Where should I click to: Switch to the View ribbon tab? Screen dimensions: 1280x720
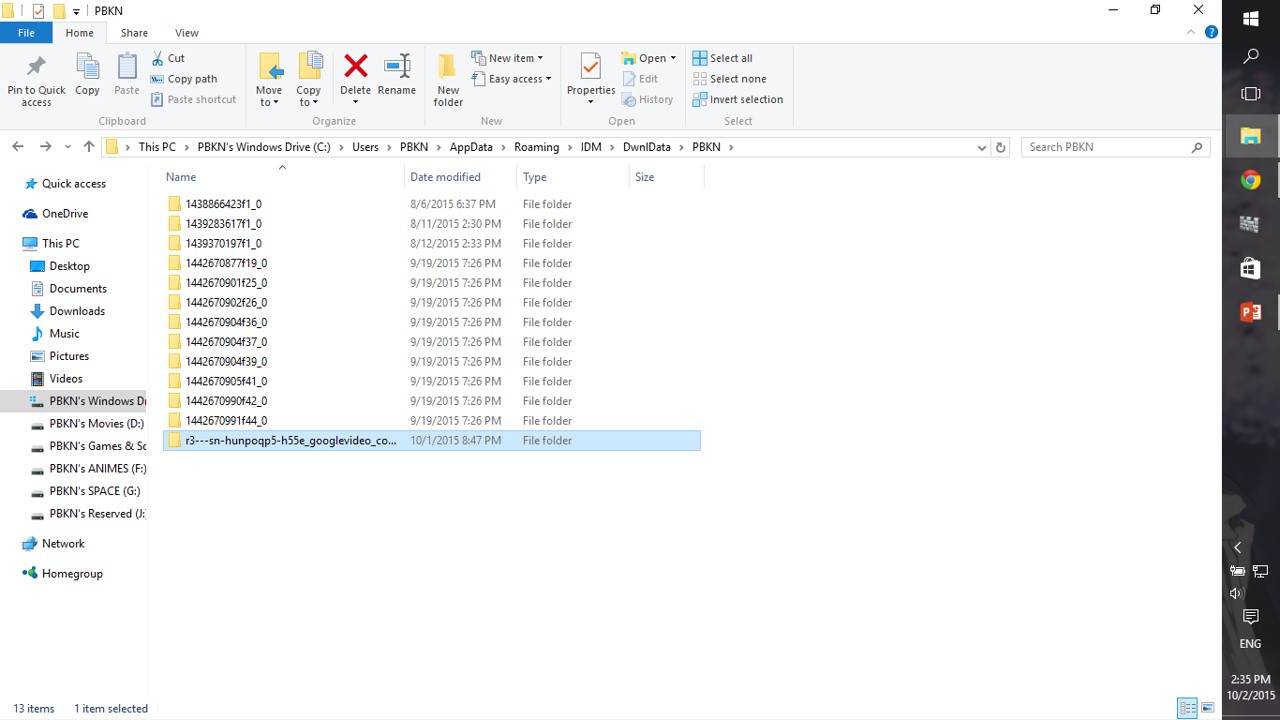[187, 33]
